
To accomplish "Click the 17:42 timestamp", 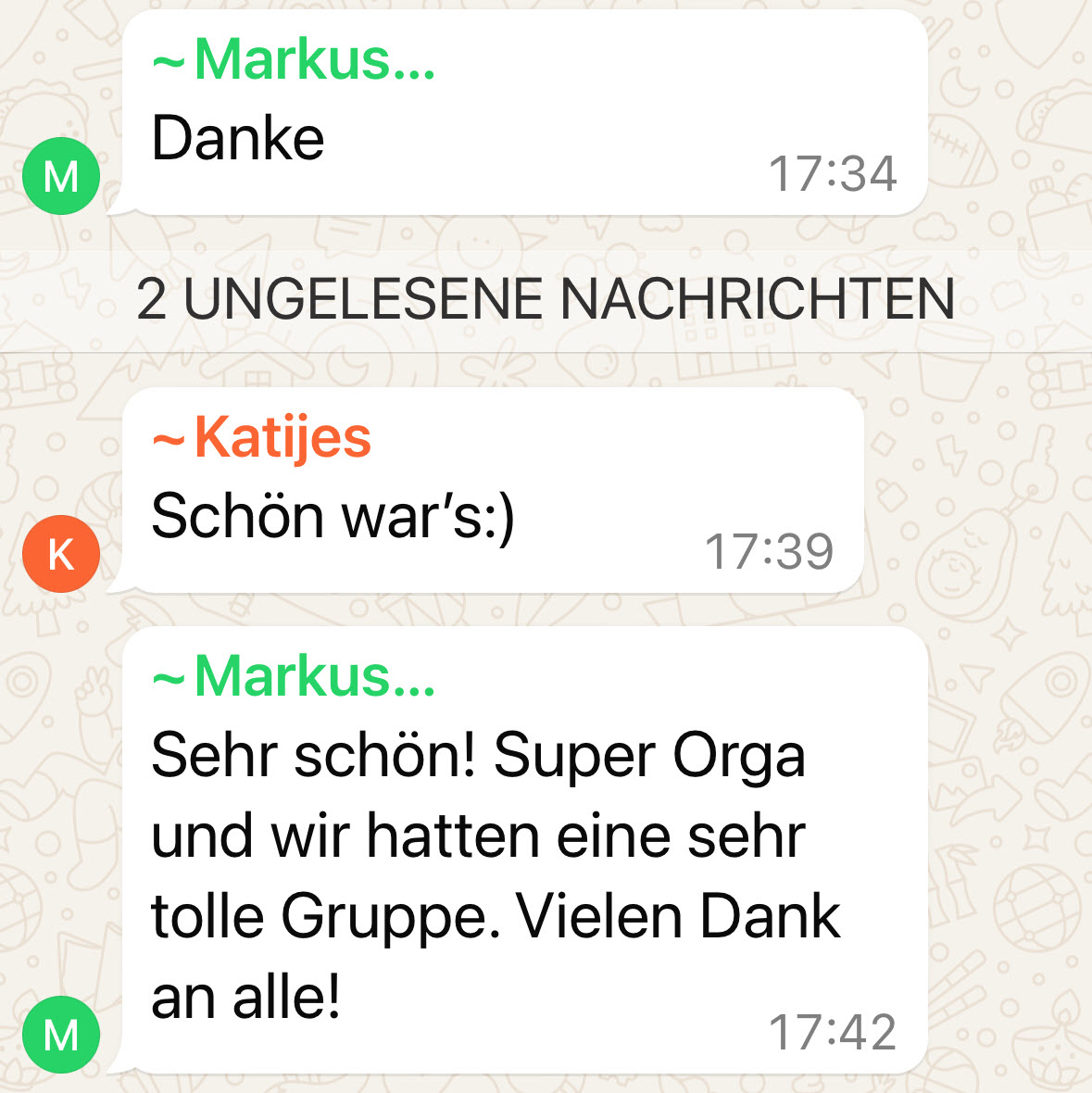I will 832,1032.
